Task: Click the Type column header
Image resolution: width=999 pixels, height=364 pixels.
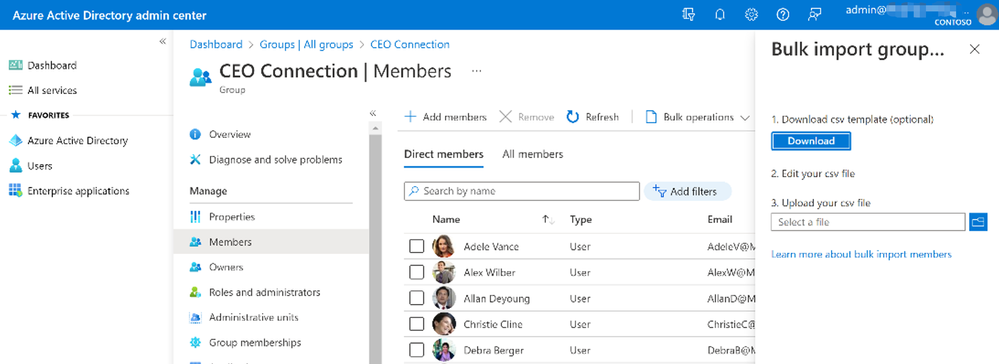Action: click(x=580, y=219)
